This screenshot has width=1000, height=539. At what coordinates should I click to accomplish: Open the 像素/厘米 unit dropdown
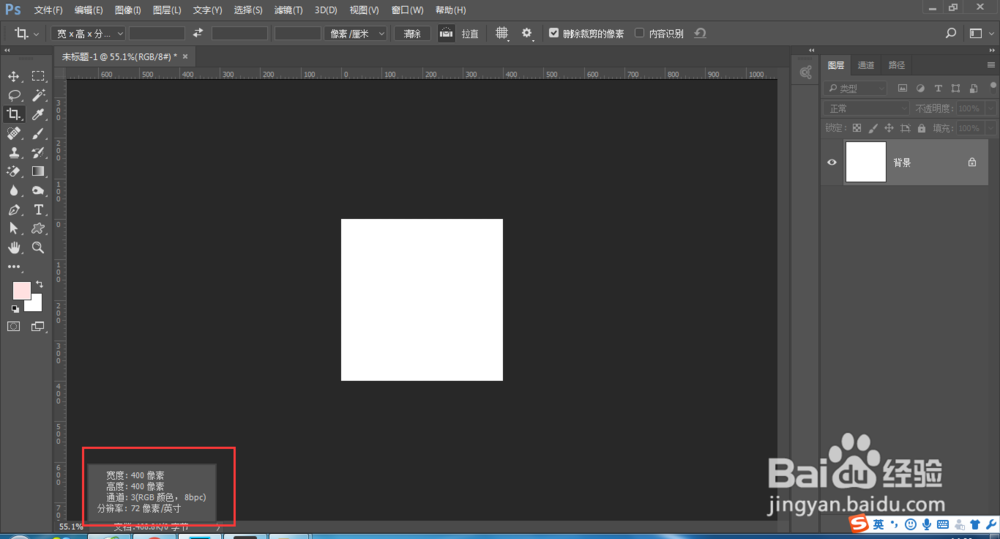click(356, 33)
